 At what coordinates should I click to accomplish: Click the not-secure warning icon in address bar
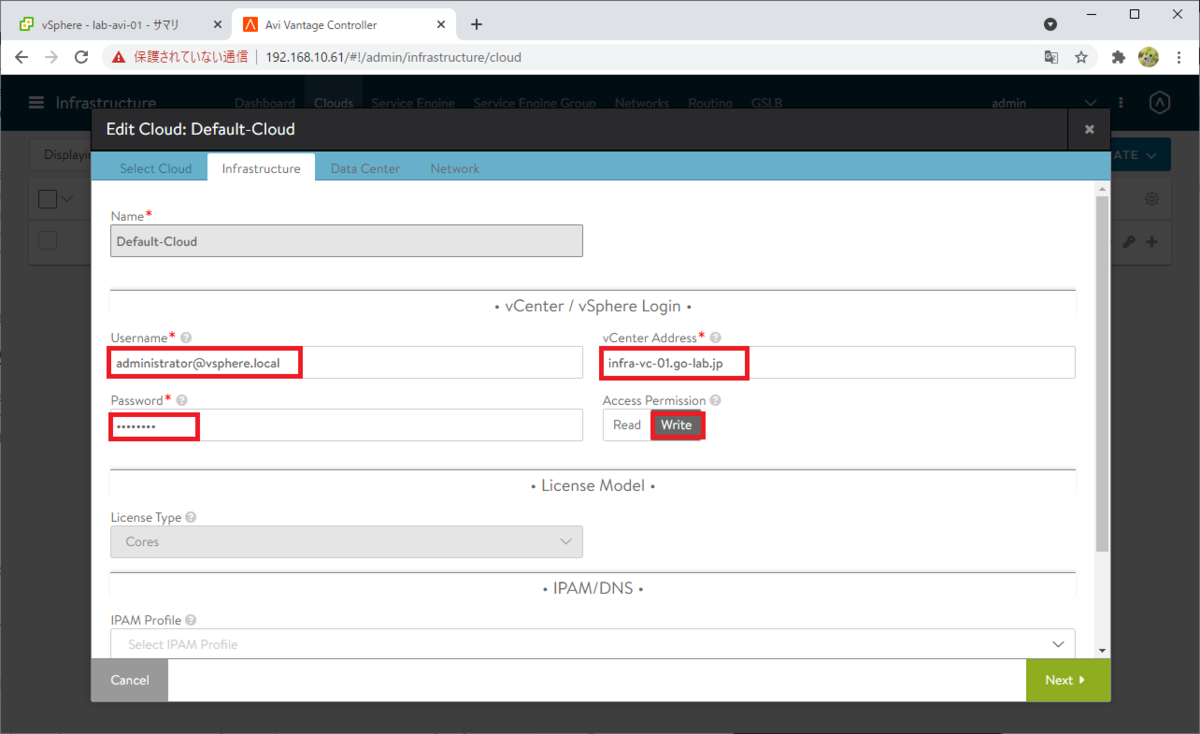click(x=119, y=57)
